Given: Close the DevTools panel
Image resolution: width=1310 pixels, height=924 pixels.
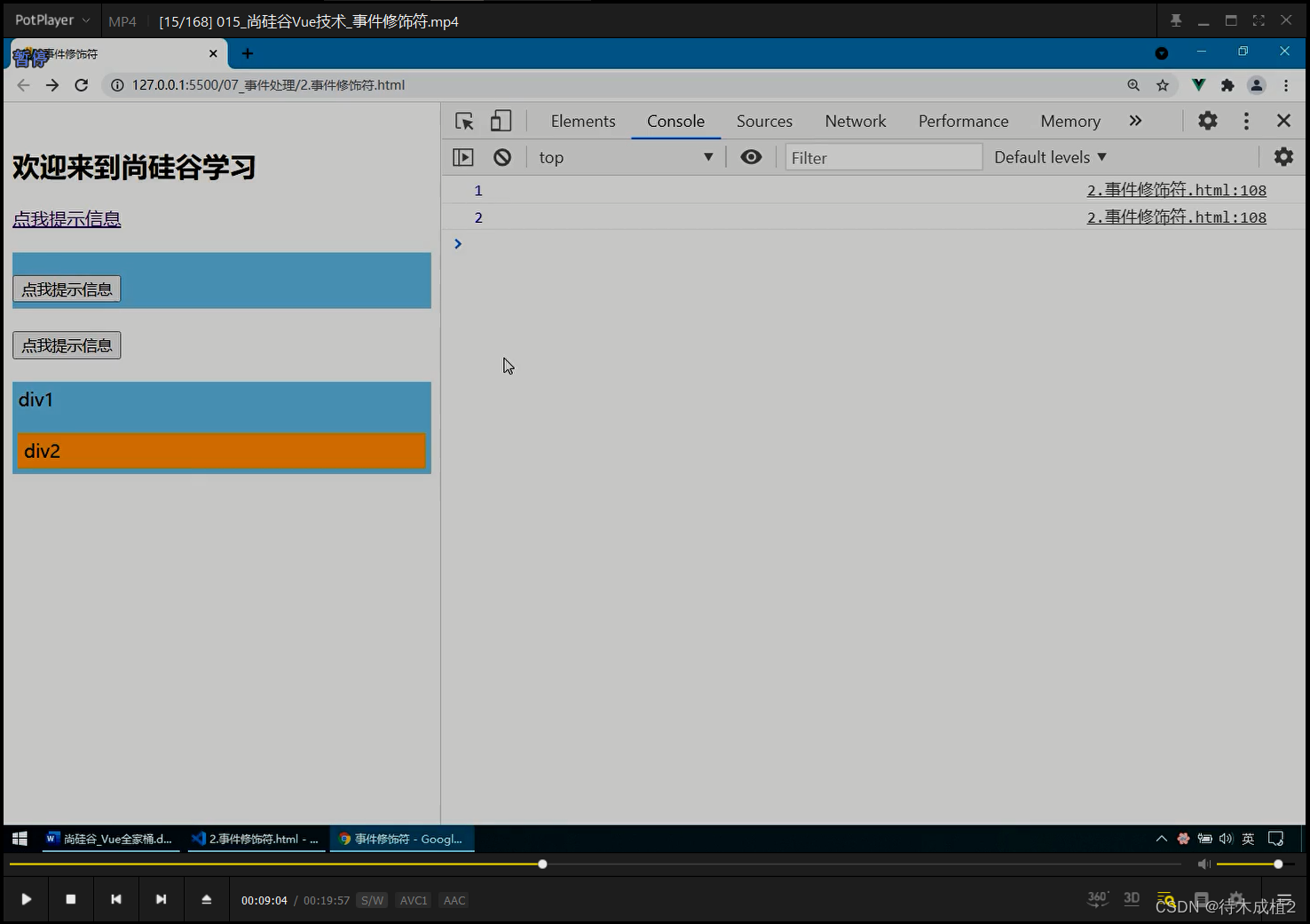Looking at the screenshot, I should point(1283,121).
